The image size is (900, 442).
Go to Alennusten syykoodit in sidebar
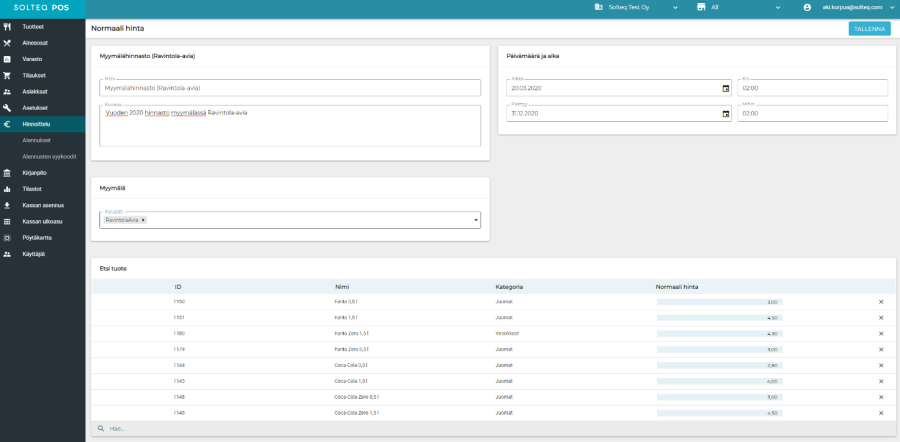coord(49,156)
